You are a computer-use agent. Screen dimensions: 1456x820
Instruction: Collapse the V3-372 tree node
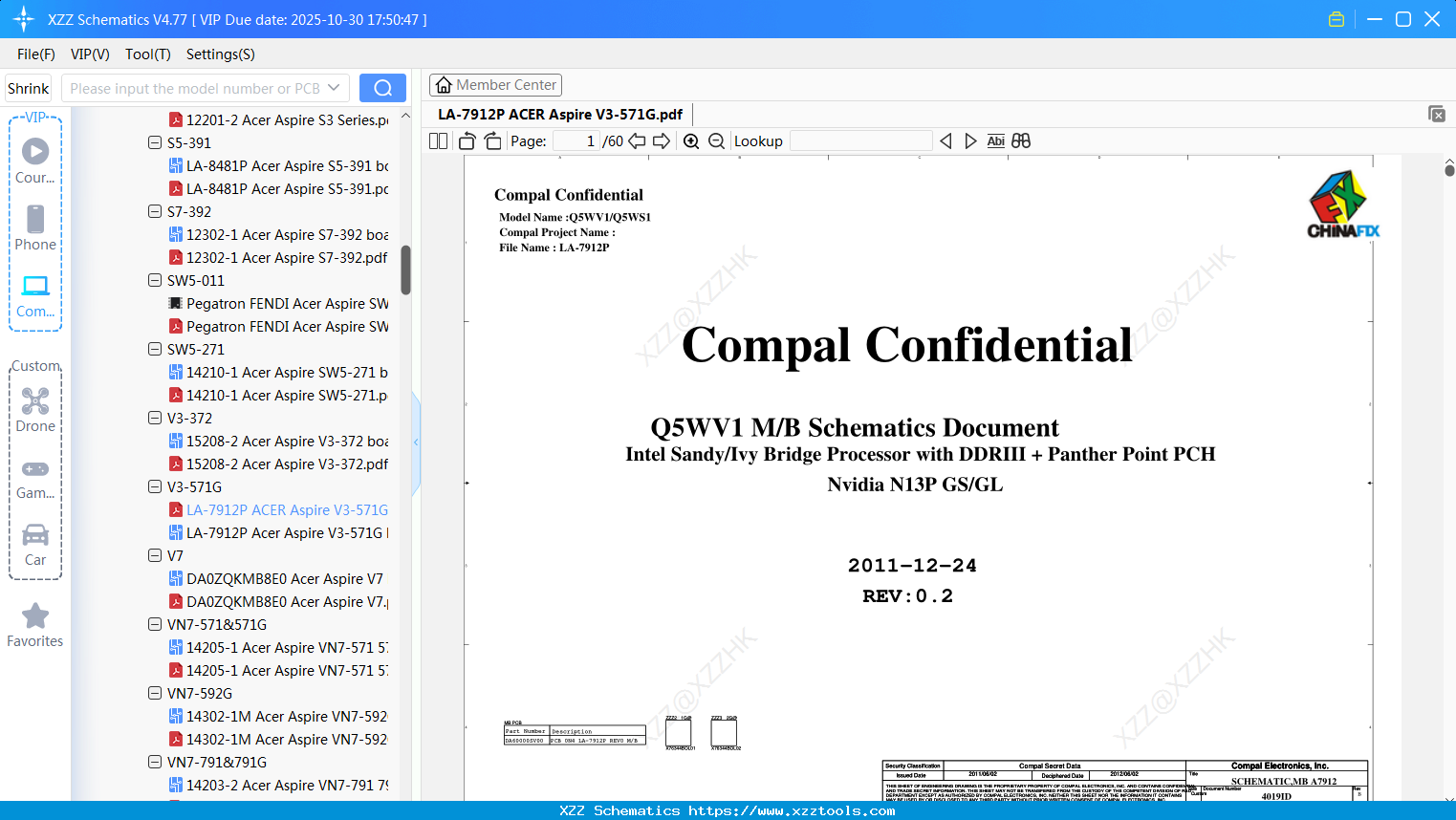[x=155, y=418]
